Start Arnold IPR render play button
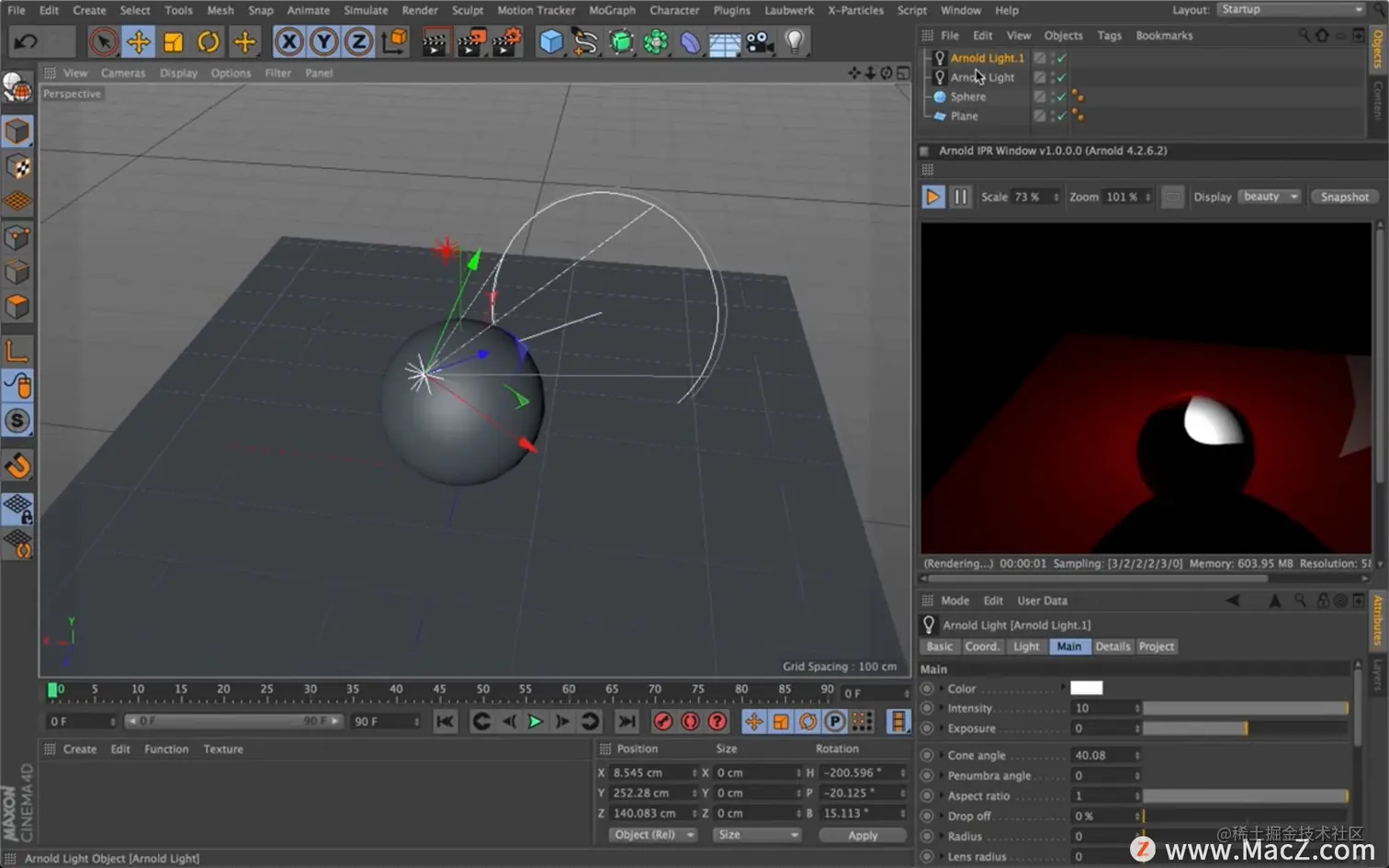Image resolution: width=1389 pixels, height=868 pixels. coord(932,197)
